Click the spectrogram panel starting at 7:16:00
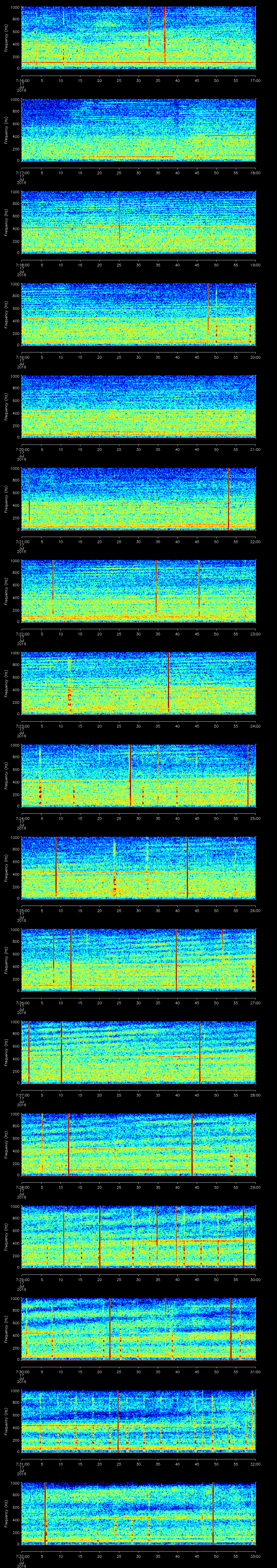This screenshot has height=1568, width=277. pos(138,38)
